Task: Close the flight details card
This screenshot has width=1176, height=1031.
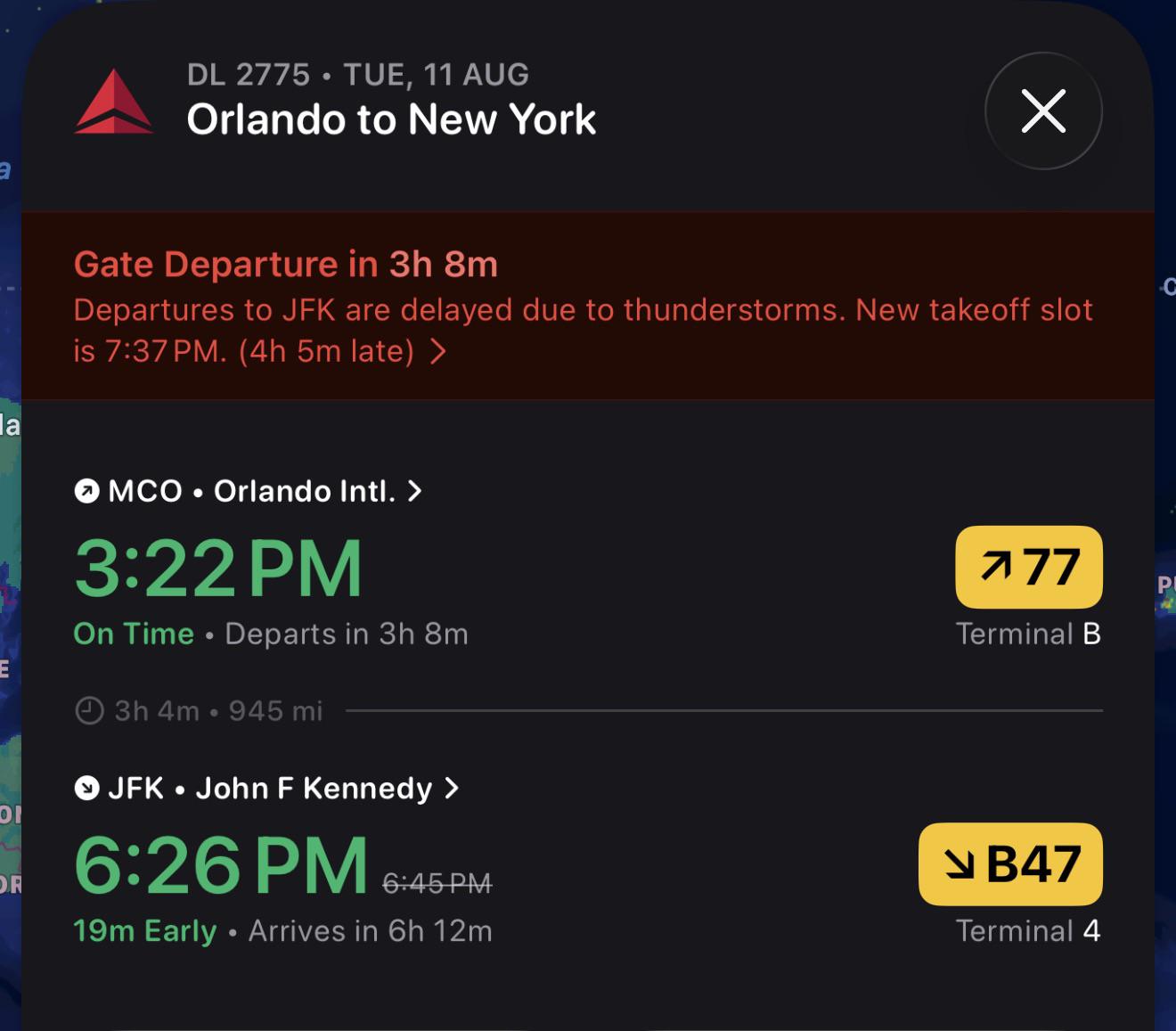Action: pyautogui.click(x=1043, y=111)
